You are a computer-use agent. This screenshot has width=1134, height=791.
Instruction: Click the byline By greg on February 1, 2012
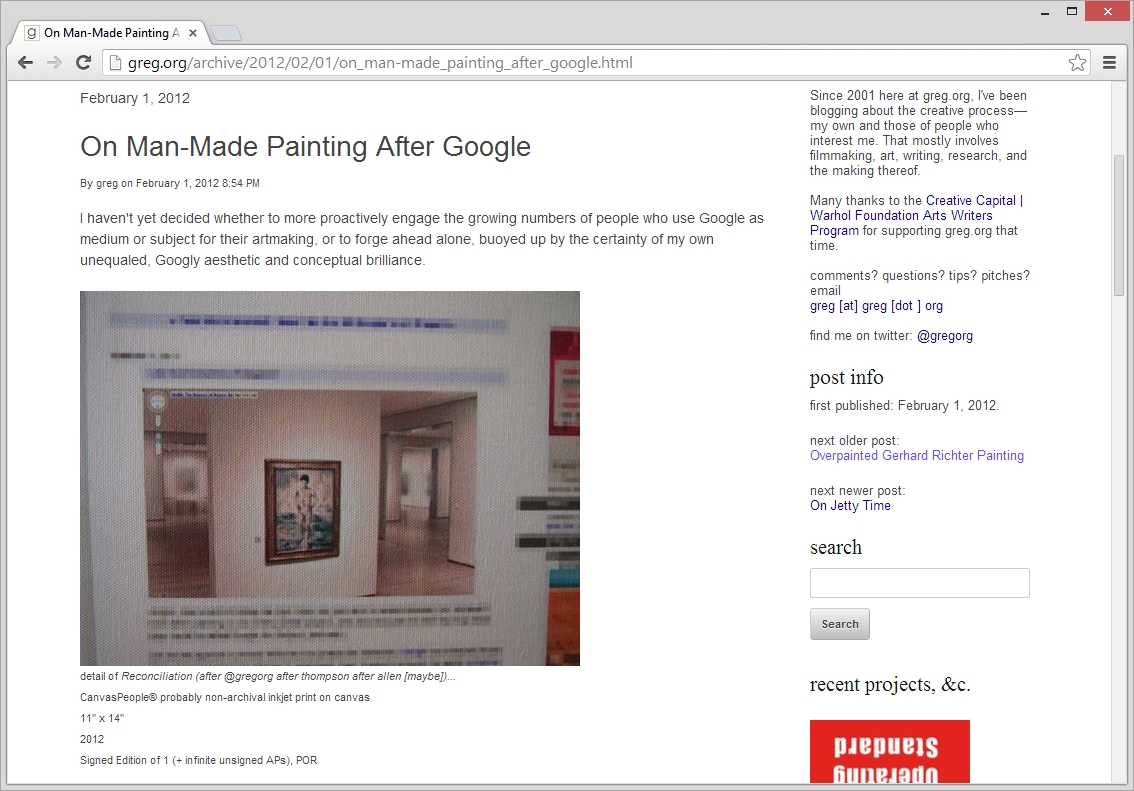click(169, 184)
